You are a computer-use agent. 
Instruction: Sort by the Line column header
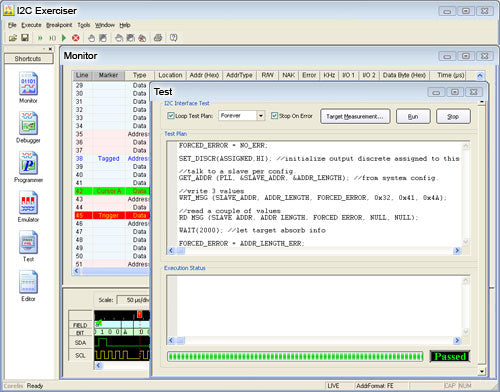82,75
